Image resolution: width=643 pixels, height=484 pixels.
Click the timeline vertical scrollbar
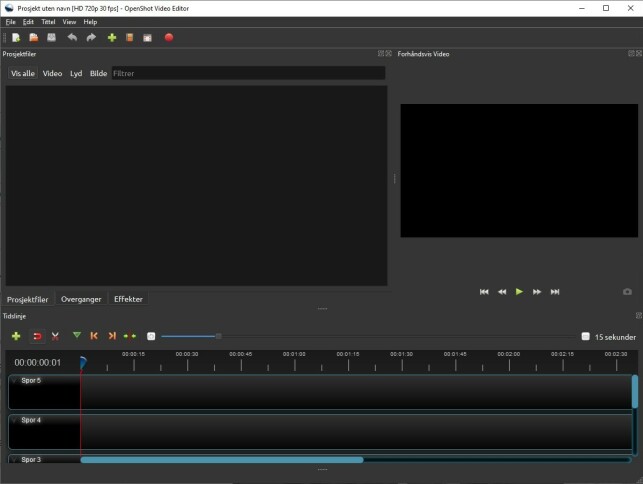[635, 392]
